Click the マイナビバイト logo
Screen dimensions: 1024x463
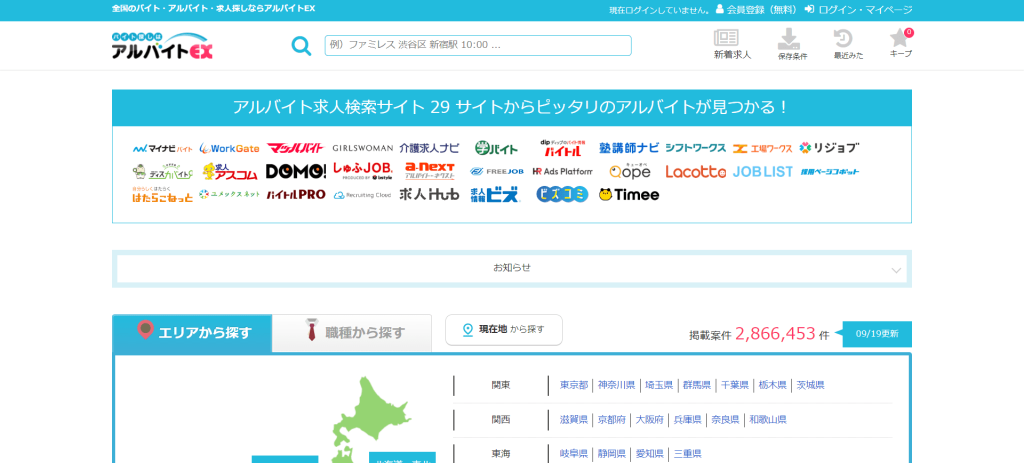click(x=163, y=148)
